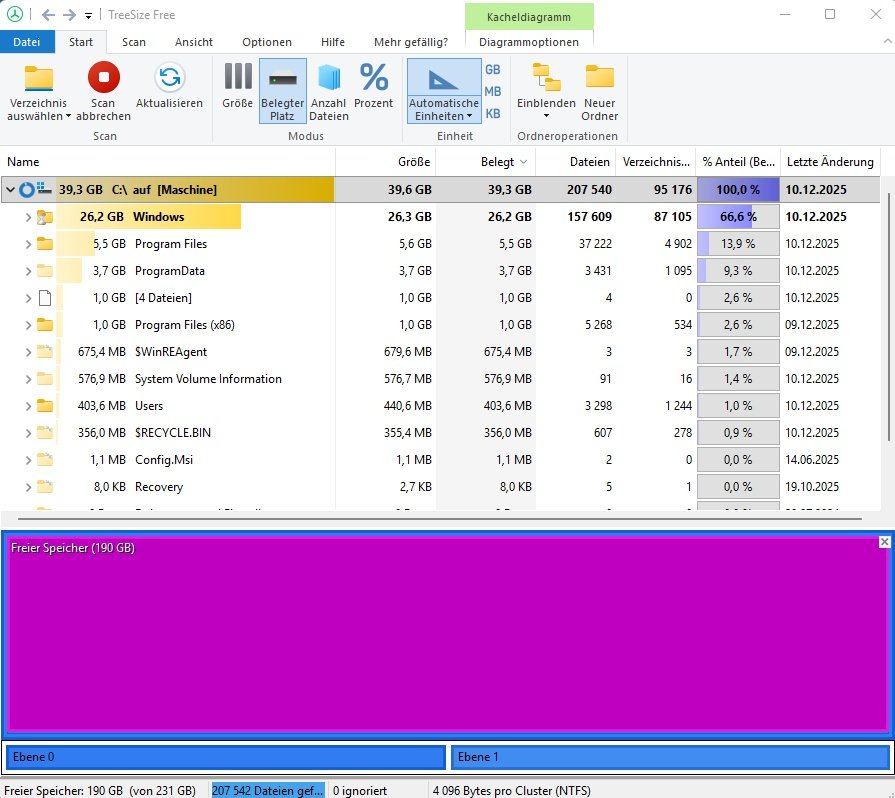Click the C:\ drive icon in root row
The height and width of the screenshot is (798, 895).
pyautogui.click(x=44, y=188)
